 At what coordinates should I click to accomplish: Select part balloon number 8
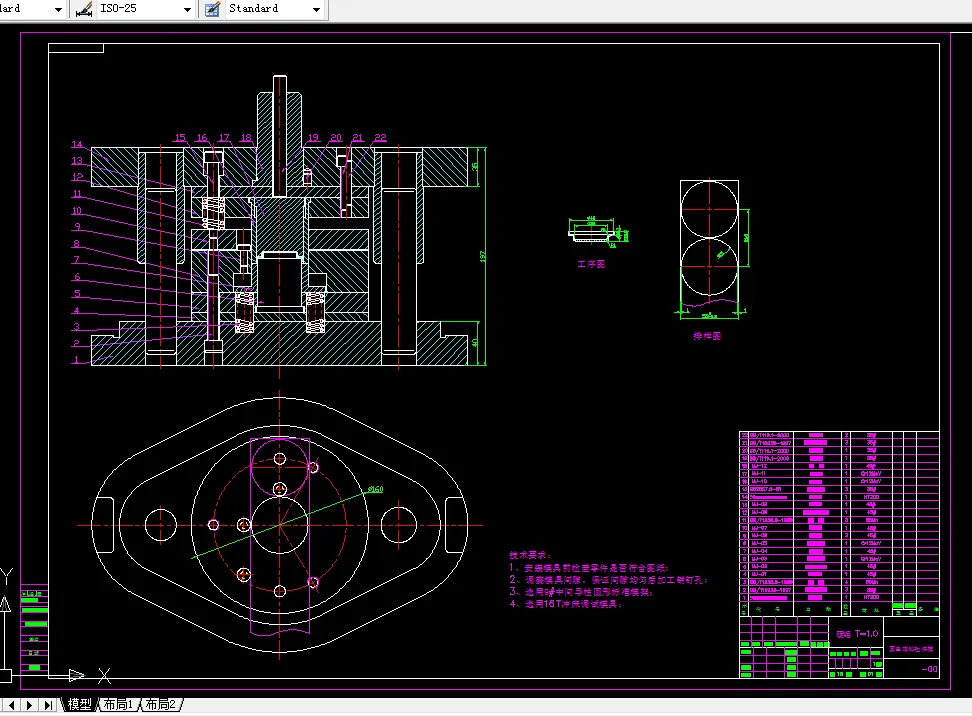[x=76, y=244]
